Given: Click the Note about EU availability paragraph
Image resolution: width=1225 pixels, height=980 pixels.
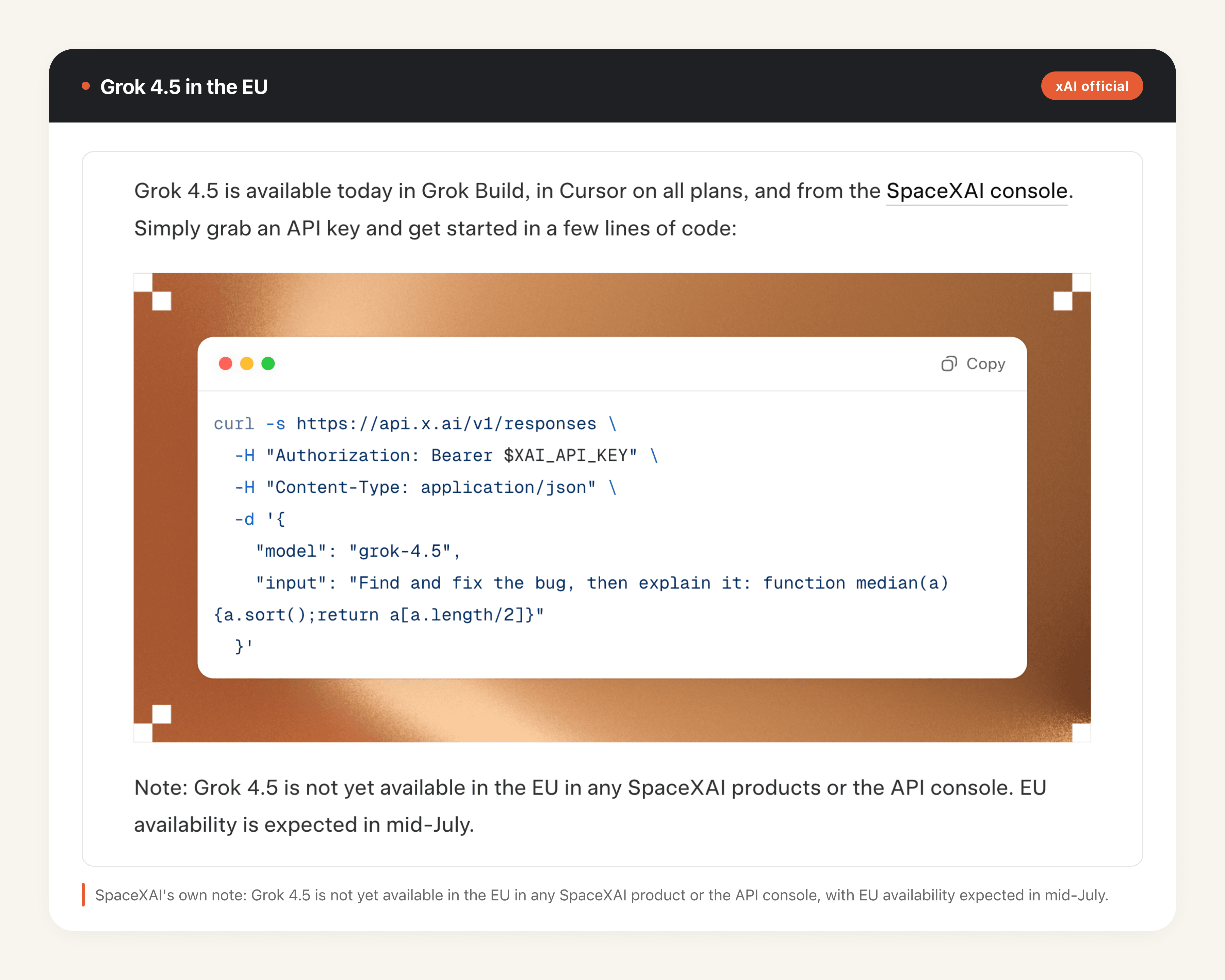Looking at the screenshot, I should point(590,806).
